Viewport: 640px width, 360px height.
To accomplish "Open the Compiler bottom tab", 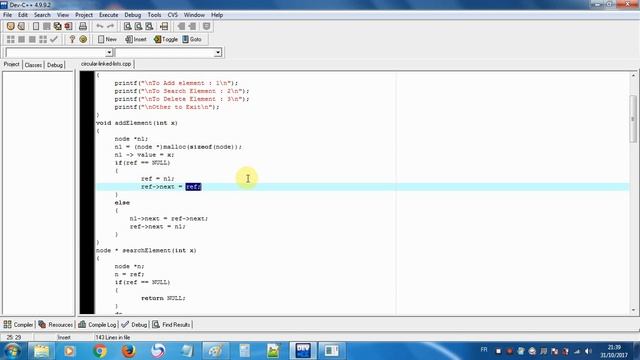I will (18, 324).
